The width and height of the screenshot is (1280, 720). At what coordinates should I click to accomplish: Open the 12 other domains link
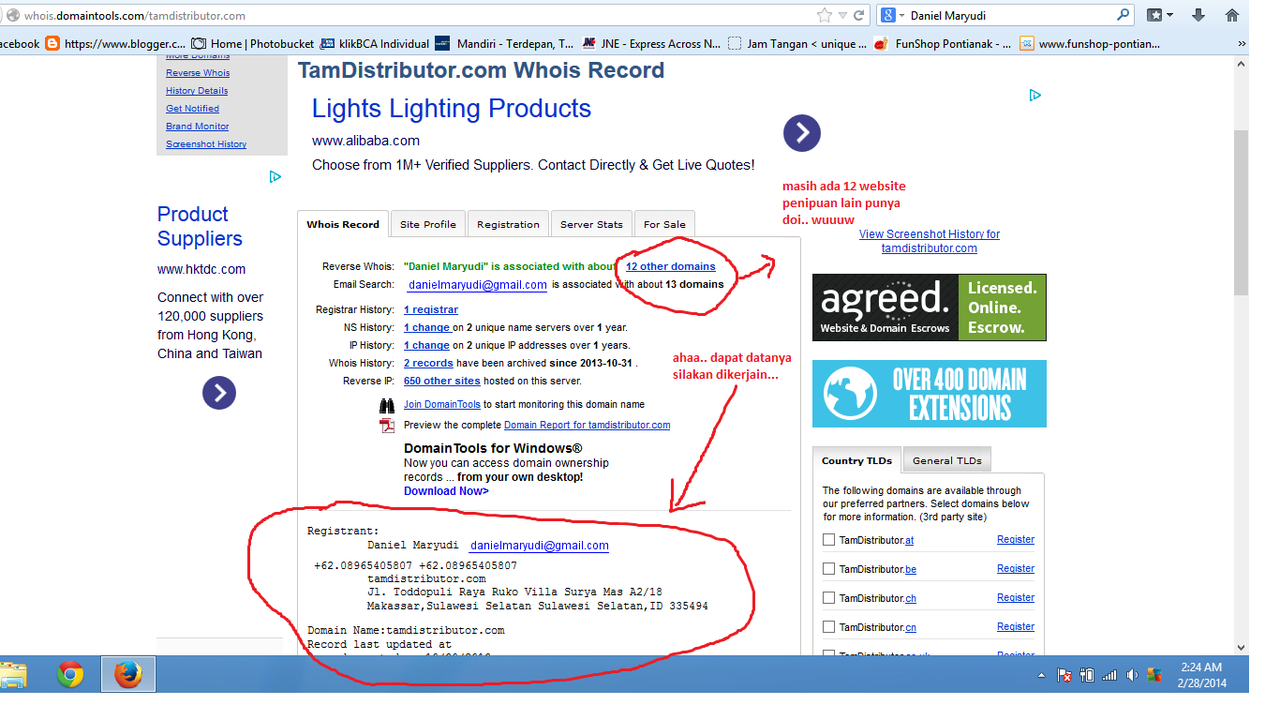pyautogui.click(x=671, y=267)
